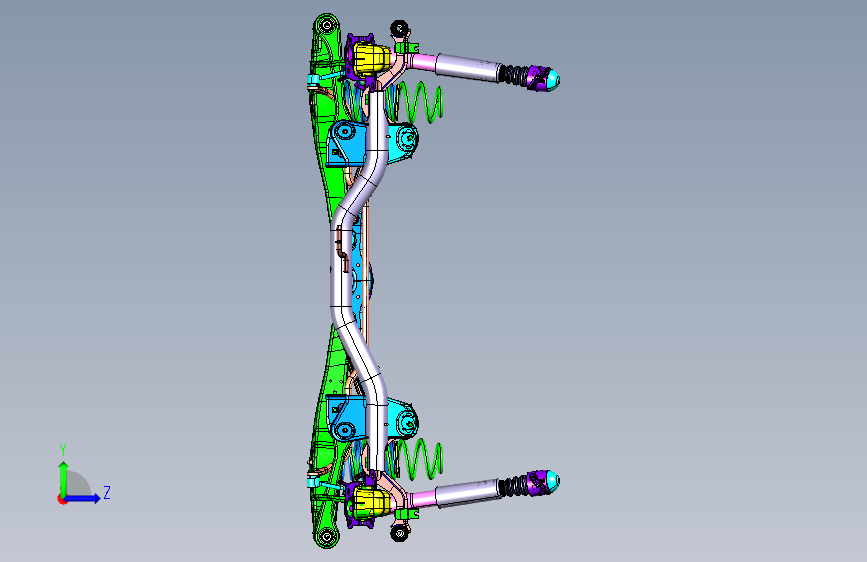The width and height of the screenshot is (867, 562).
Task: Select the cyan cap on the upper shock tip
Action: [x=552, y=79]
